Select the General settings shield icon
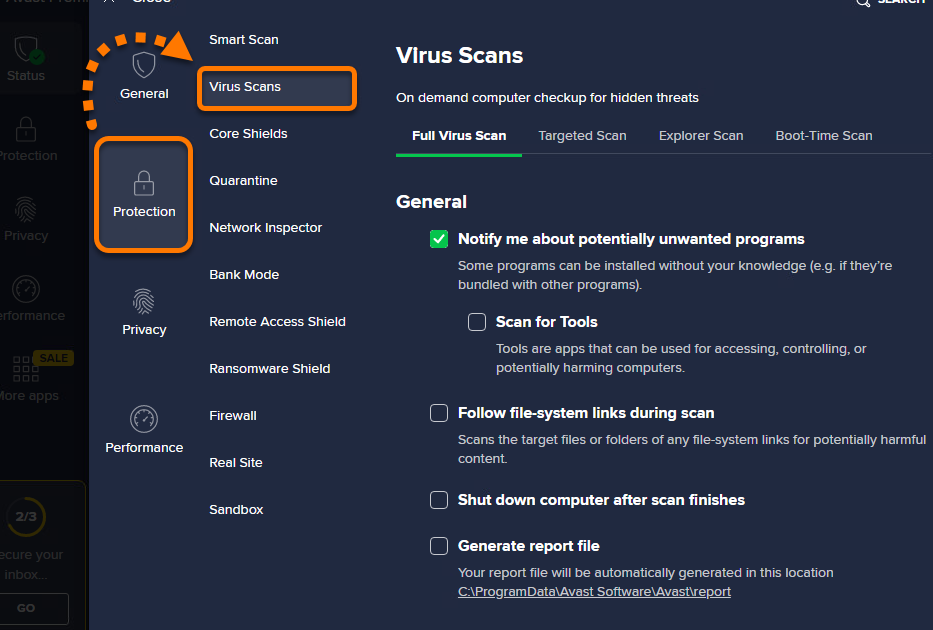Screen dimensions: 933x630 (143, 70)
